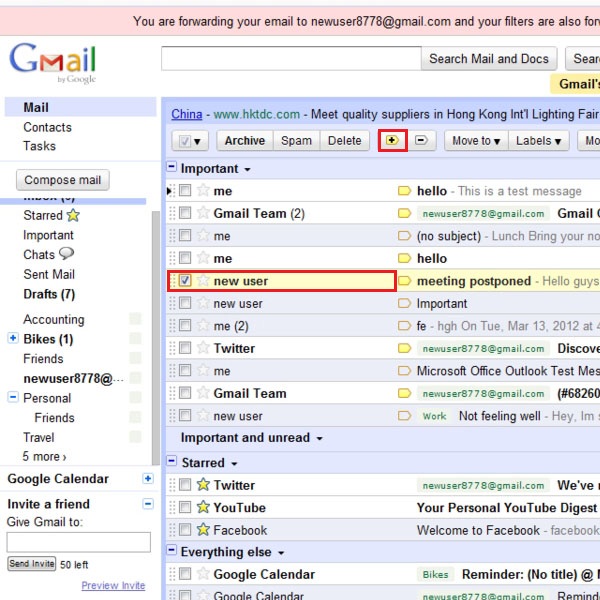
Task: Unstar the starred Twitter email
Action: pos(203,484)
